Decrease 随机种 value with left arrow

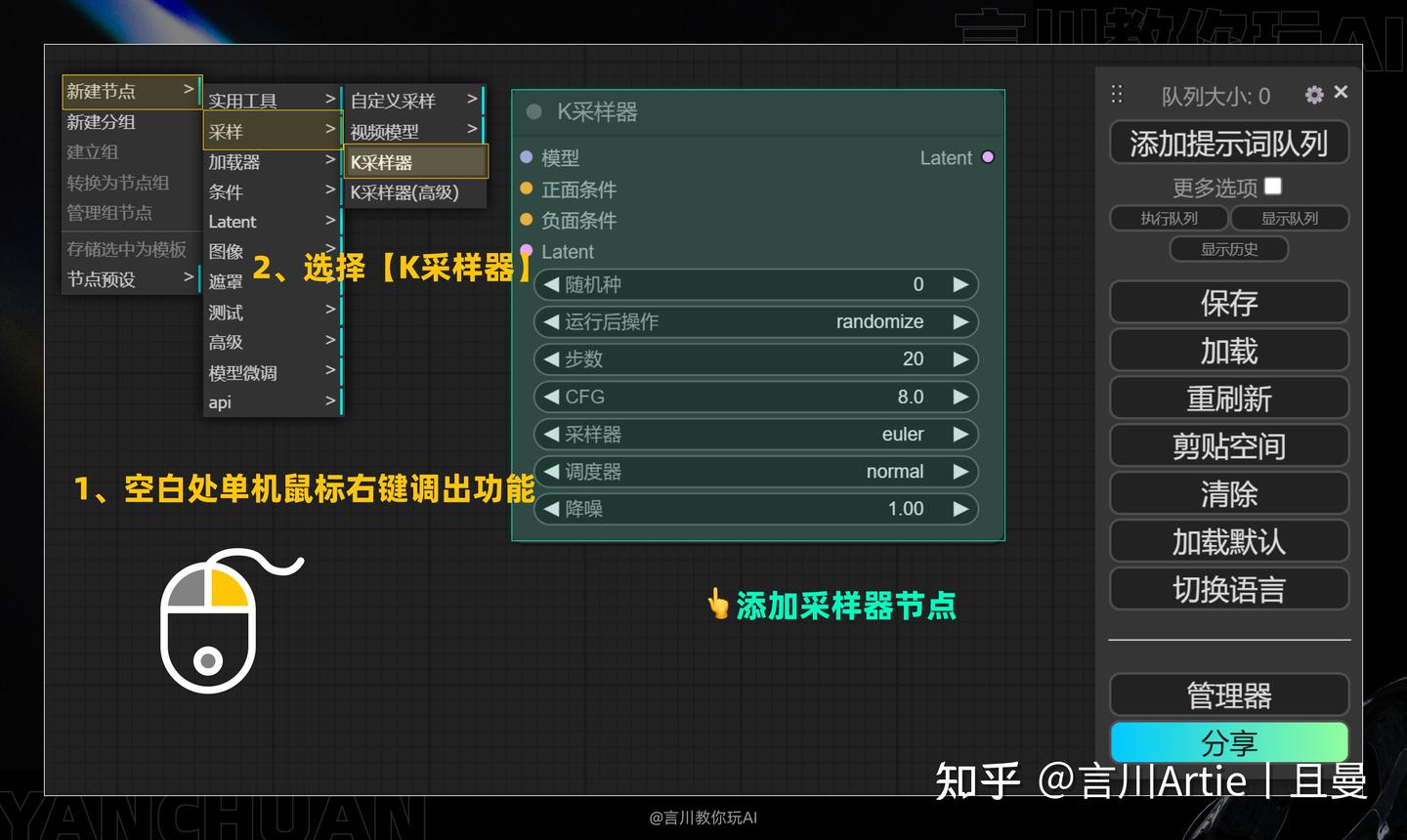click(x=551, y=284)
